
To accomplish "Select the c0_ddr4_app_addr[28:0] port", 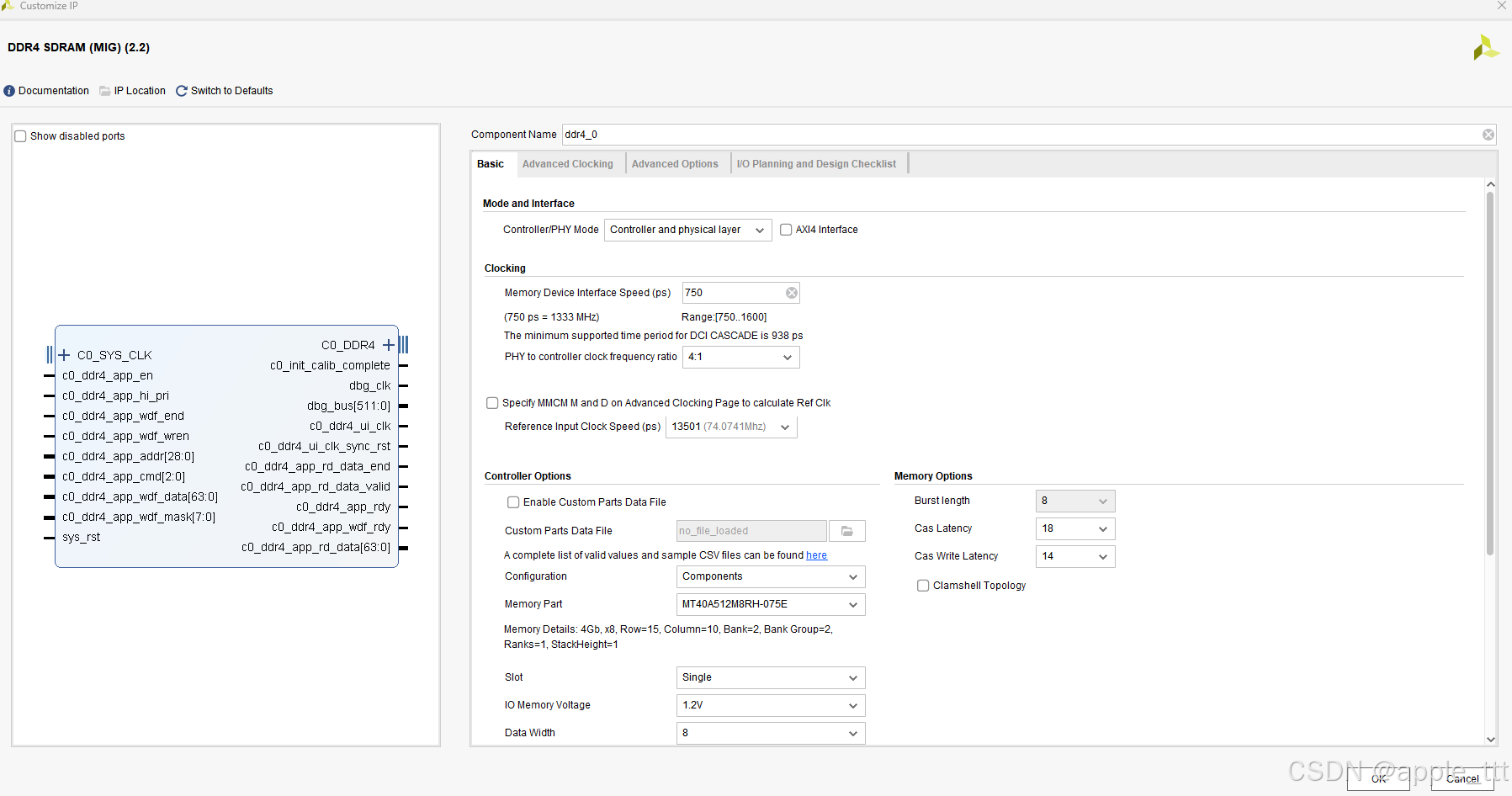I will [x=128, y=456].
